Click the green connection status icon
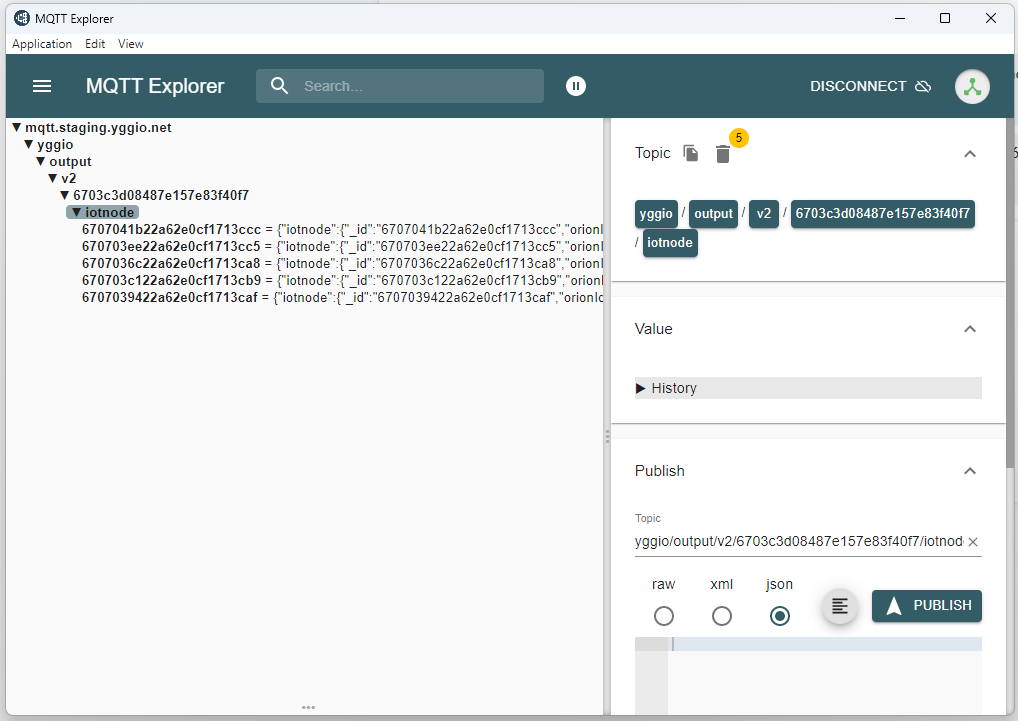 point(972,86)
